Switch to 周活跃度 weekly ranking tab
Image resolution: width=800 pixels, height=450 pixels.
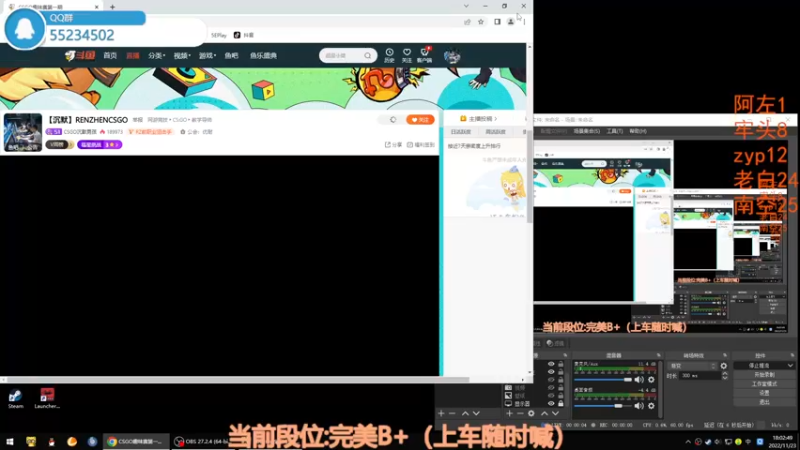click(x=495, y=132)
